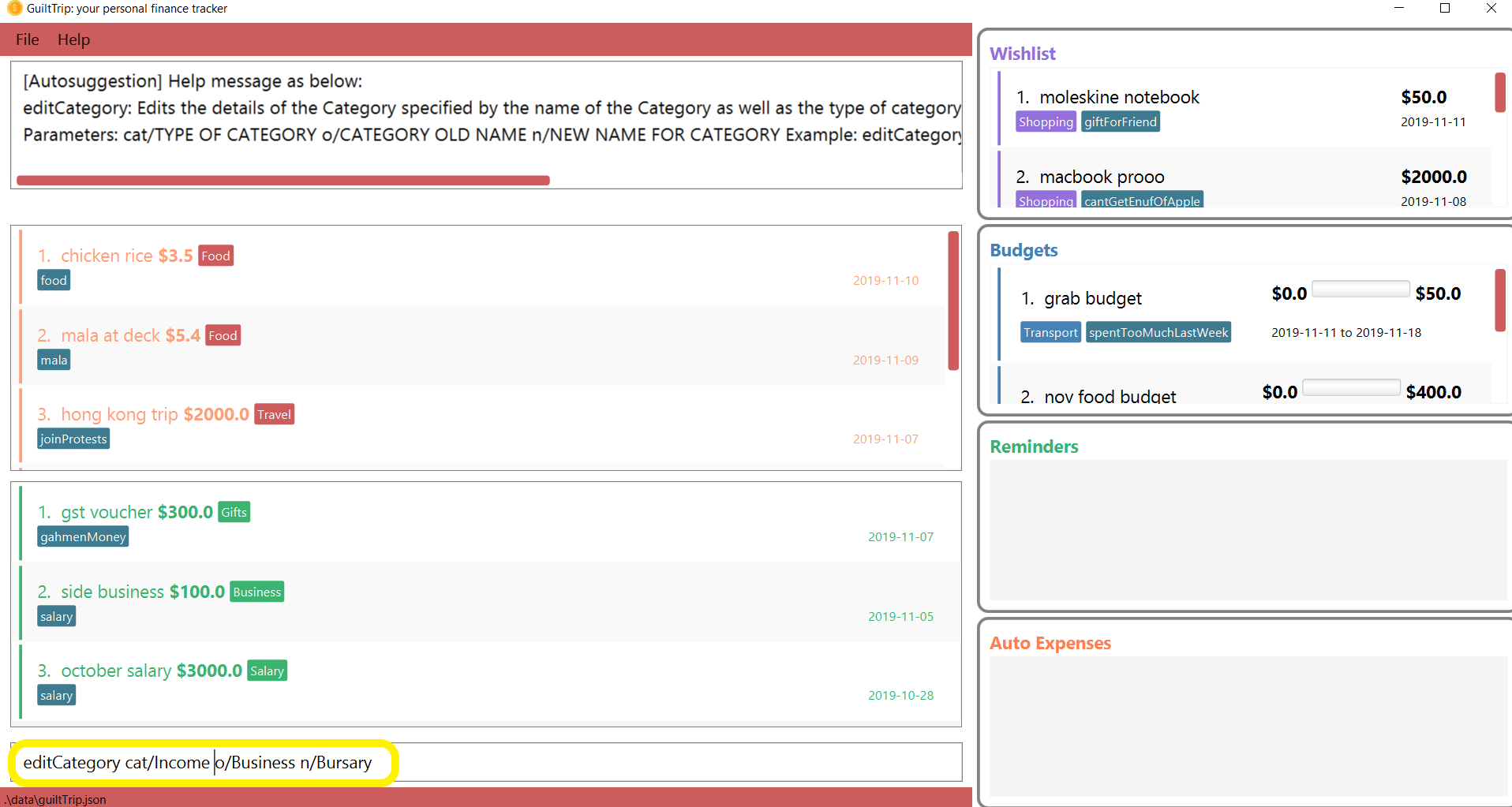Click the horizontal scrollbar in the result box

(283, 181)
